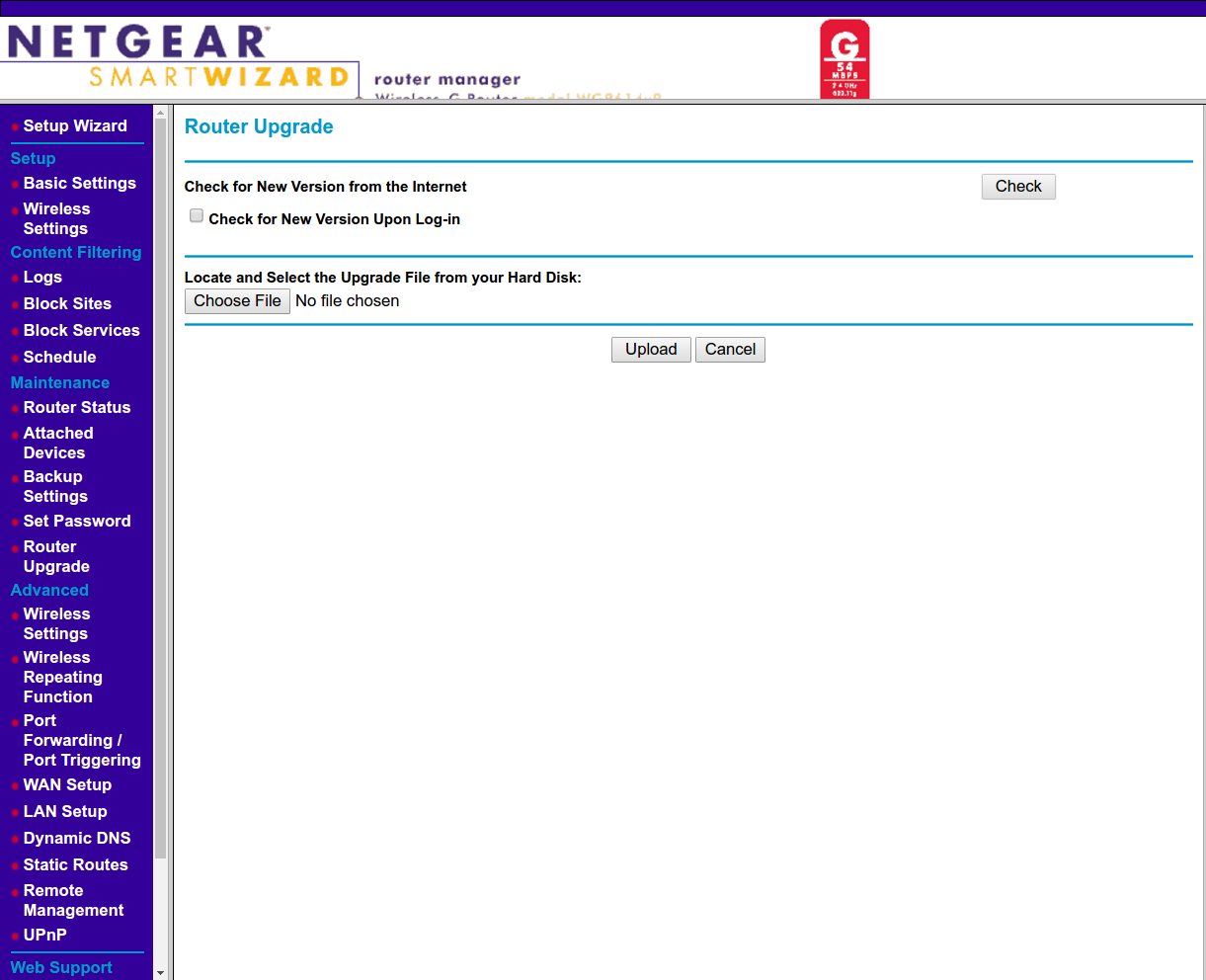Open Backup Settings

pyautogui.click(x=55, y=487)
